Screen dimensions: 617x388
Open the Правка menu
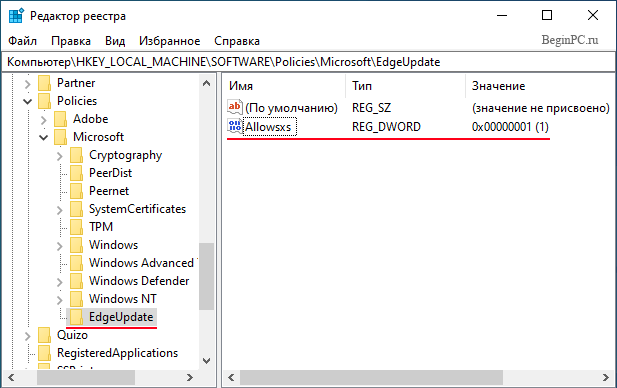coord(71,41)
